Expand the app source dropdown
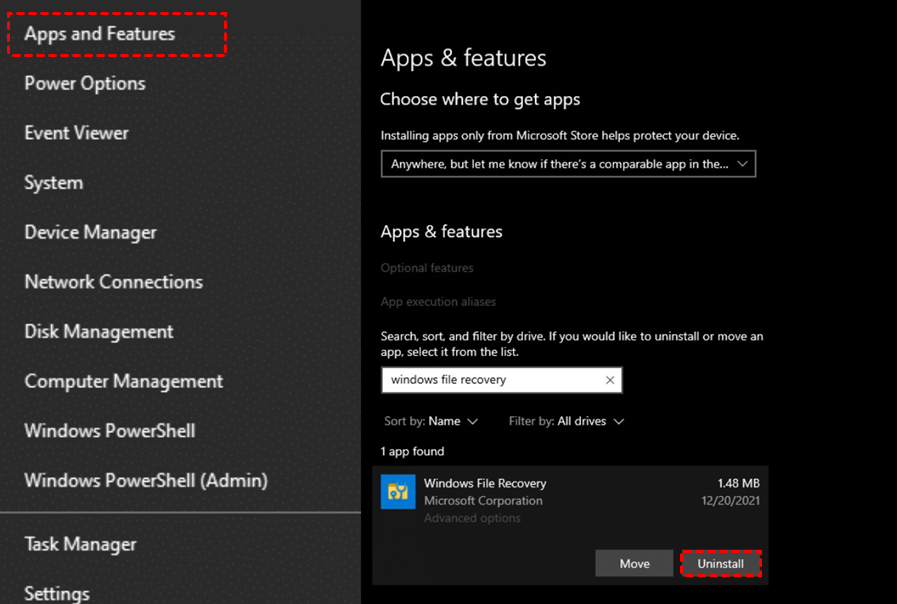 point(568,164)
